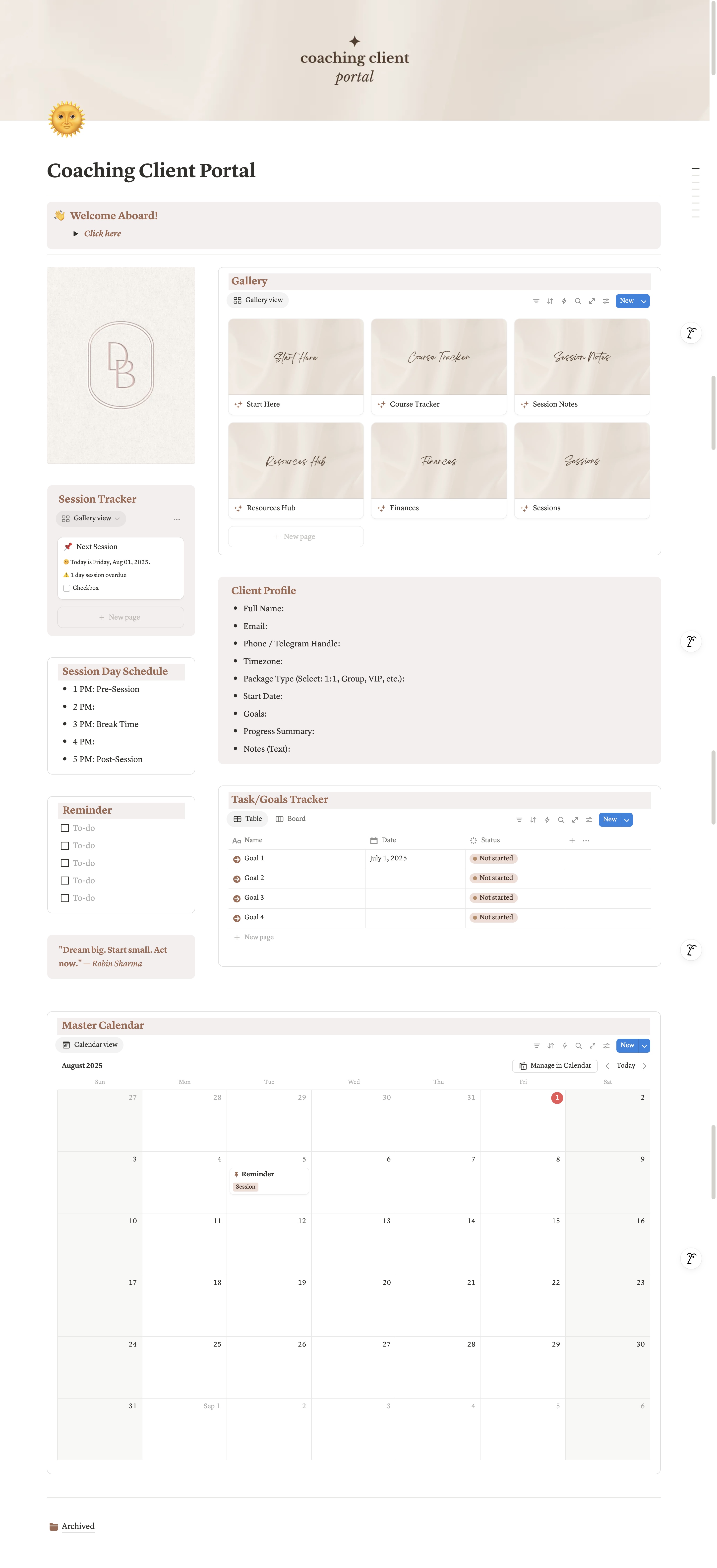Check the first Reminder To-do box
The width and height of the screenshot is (717, 1568).
[x=64, y=828]
